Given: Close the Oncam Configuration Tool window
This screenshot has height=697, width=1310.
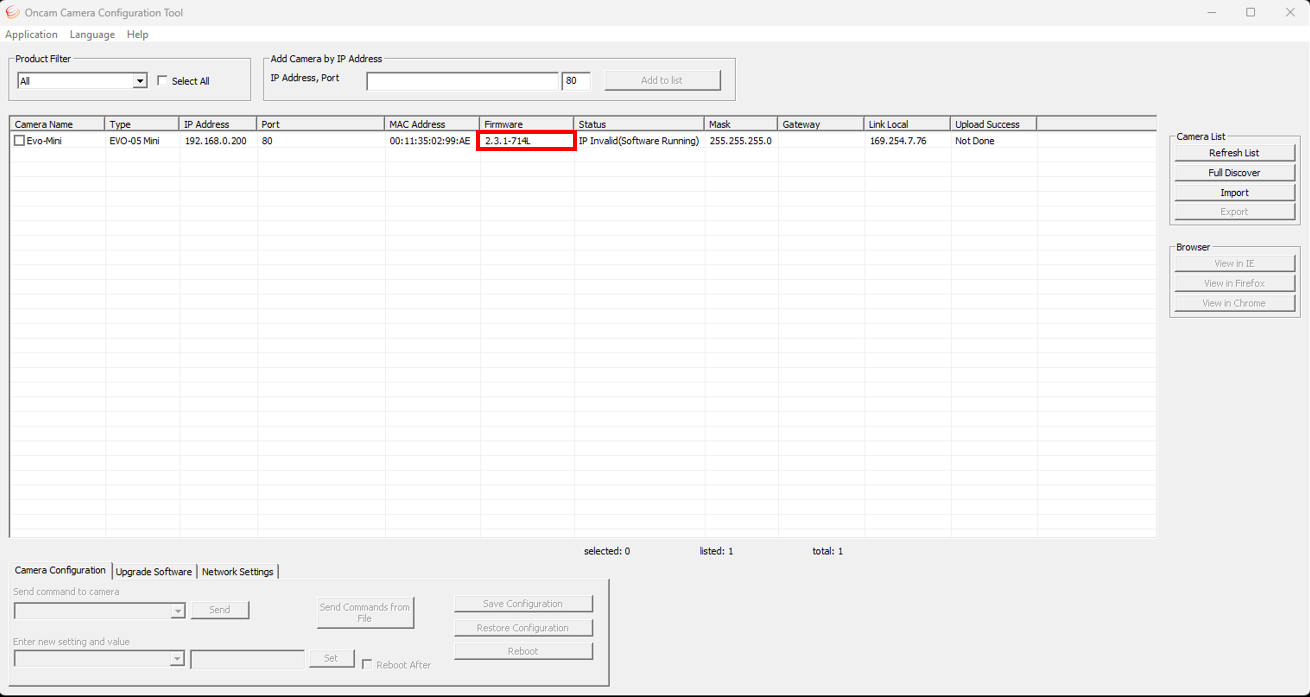Looking at the screenshot, I should [1290, 12].
